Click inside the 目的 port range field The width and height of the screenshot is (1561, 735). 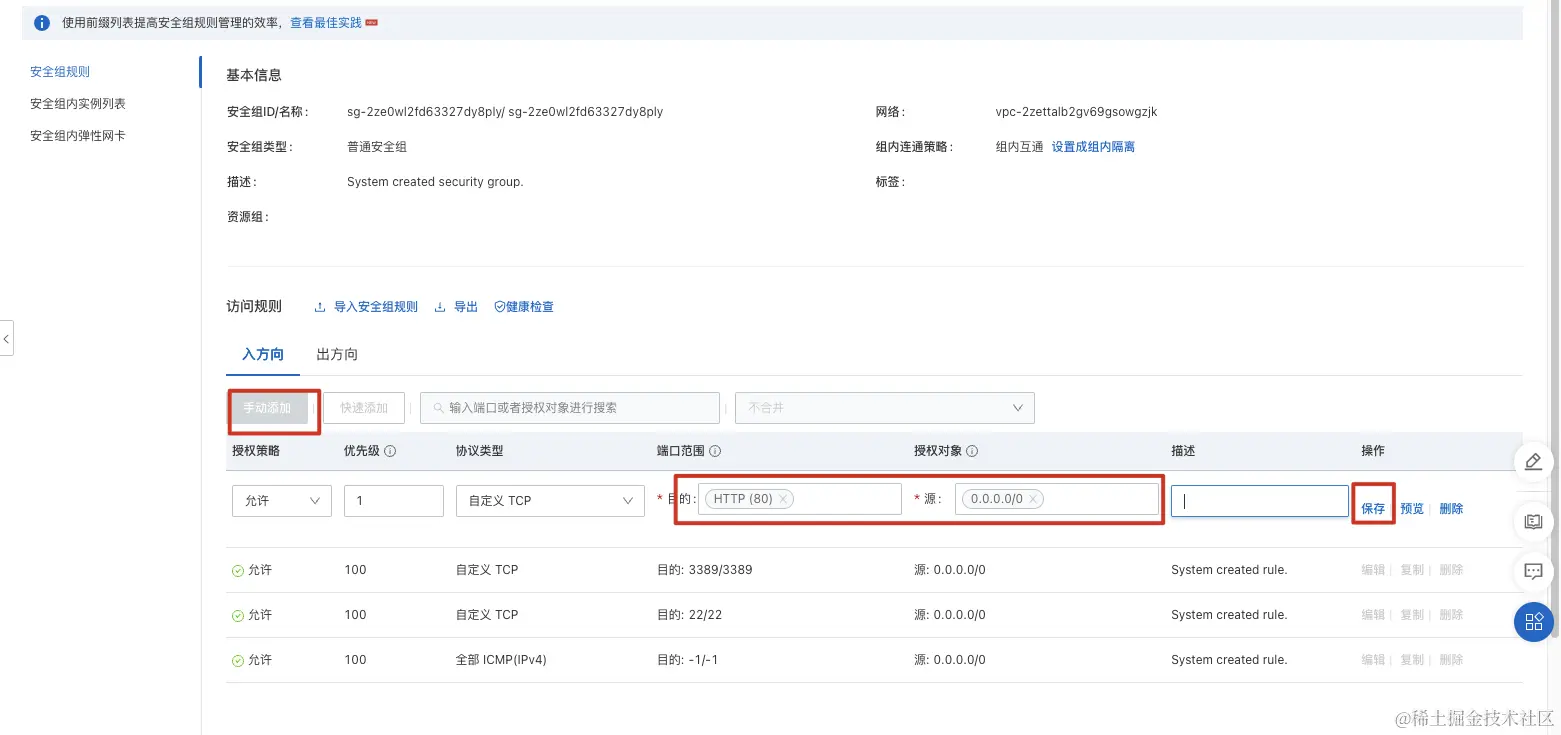pyautogui.click(x=800, y=499)
